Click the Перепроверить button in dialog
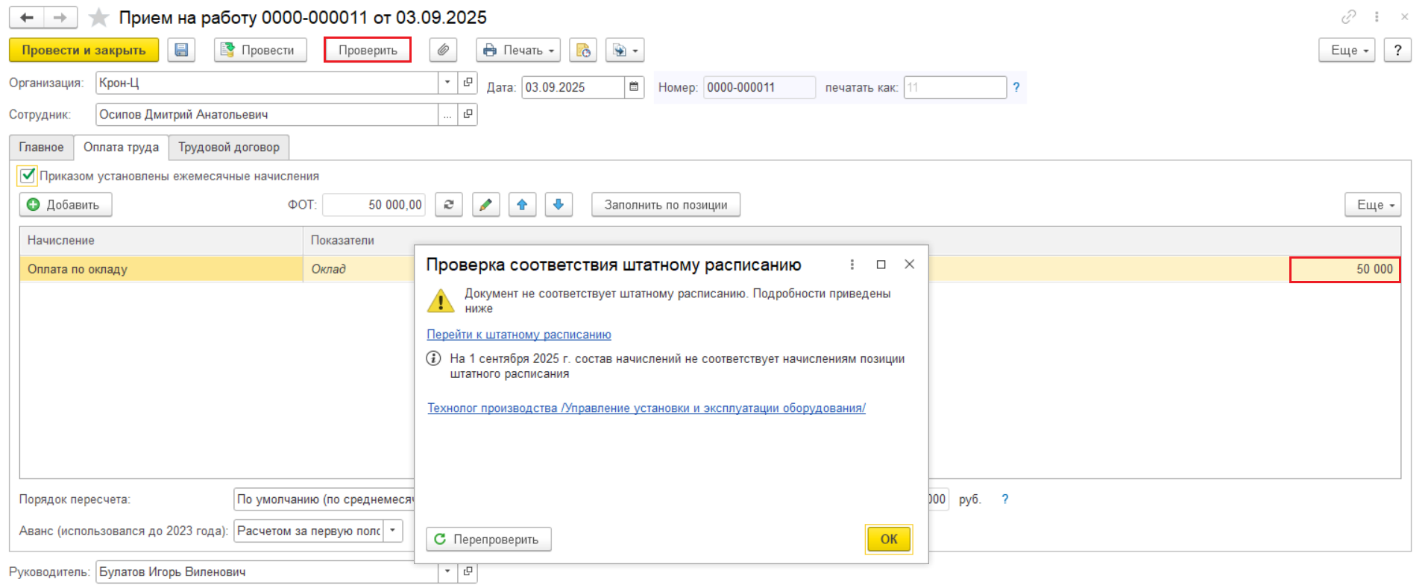 coord(489,539)
